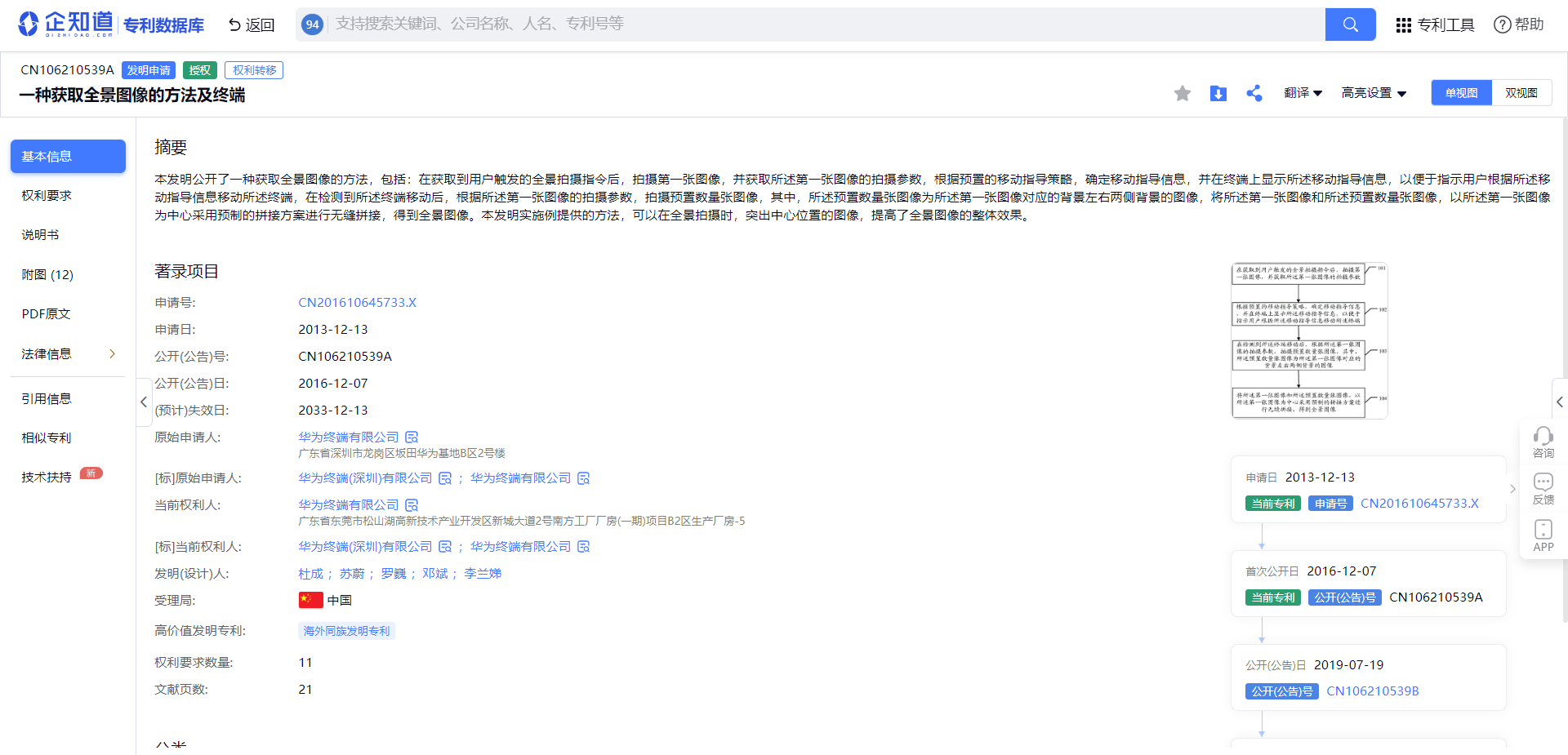1568x755 pixels.
Task: Switch to 单视图 mode
Action: pyautogui.click(x=1461, y=93)
